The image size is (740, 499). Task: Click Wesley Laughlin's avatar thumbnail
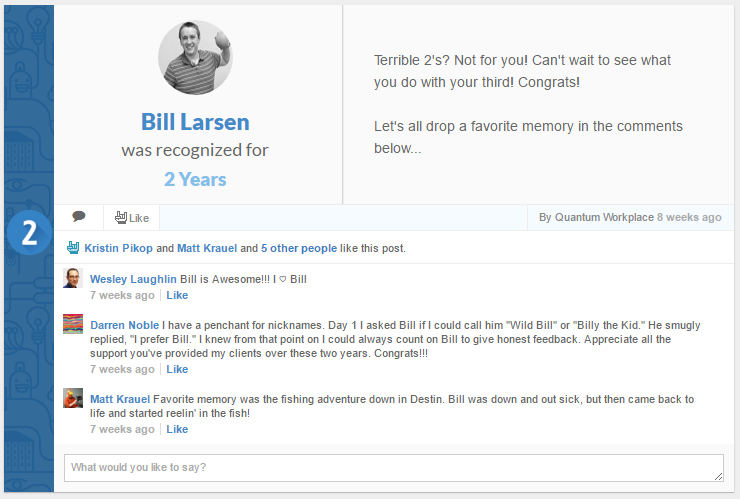[x=73, y=278]
